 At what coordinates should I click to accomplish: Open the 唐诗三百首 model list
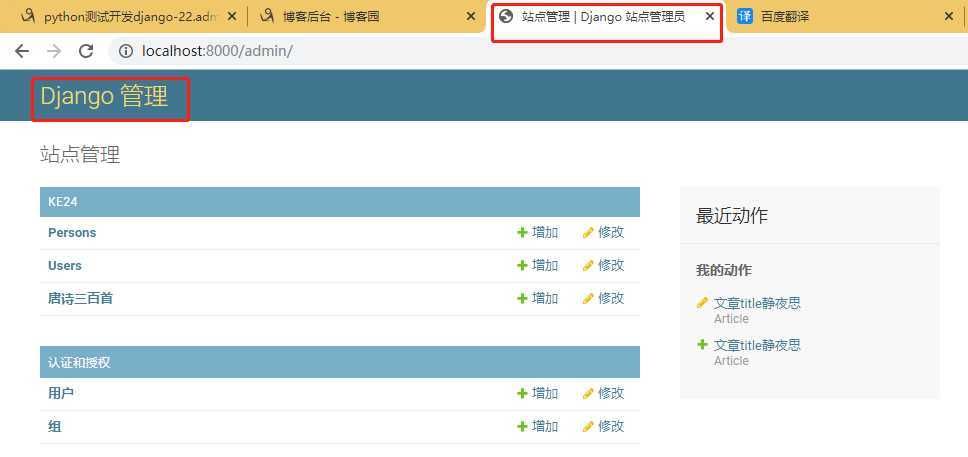80,298
